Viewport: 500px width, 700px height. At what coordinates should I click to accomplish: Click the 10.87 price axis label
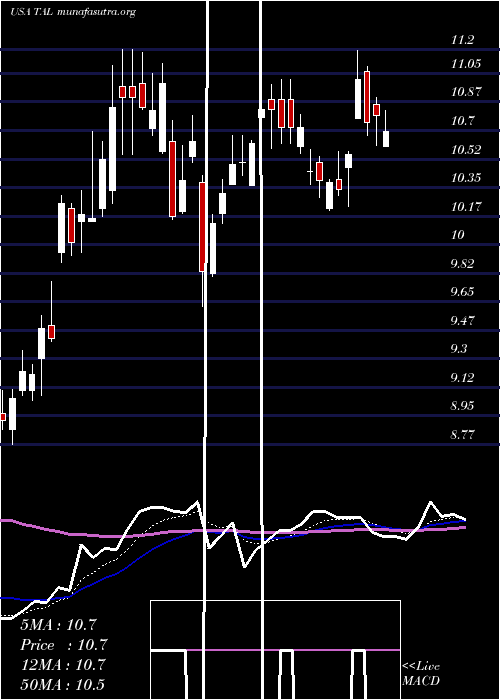pos(466,92)
